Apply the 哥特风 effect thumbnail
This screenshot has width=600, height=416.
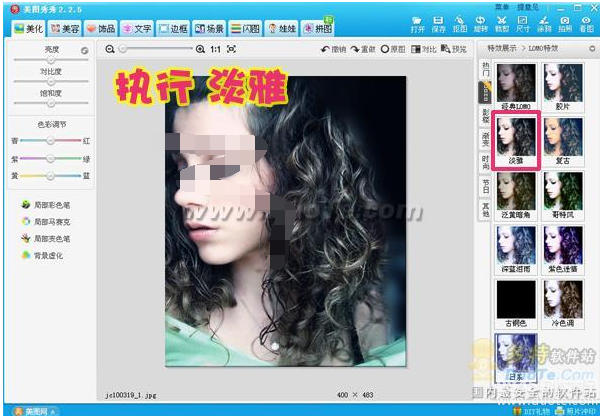point(561,194)
